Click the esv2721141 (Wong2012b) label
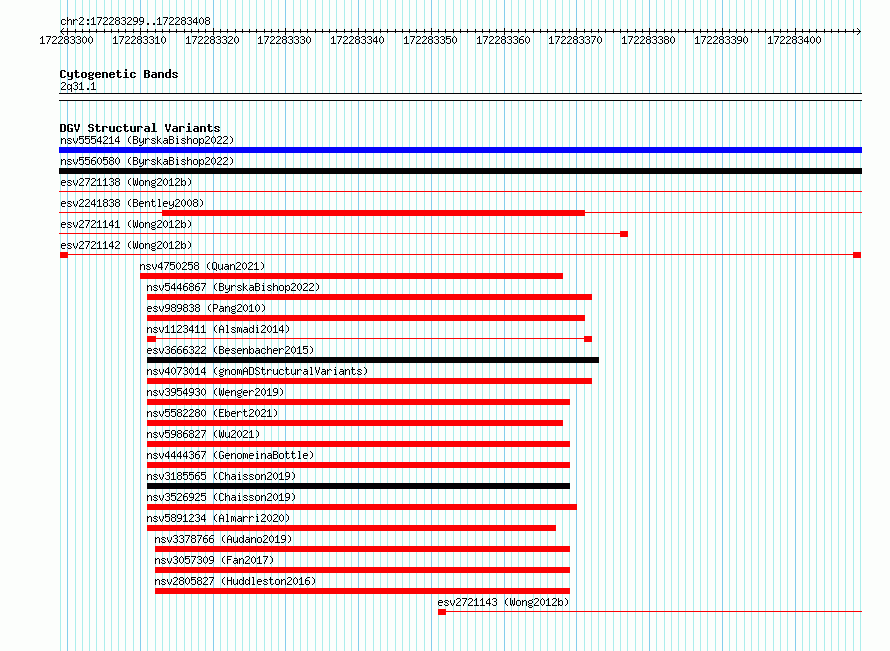Image resolution: width=890 pixels, height=651 pixels. [x=126, y=224]
